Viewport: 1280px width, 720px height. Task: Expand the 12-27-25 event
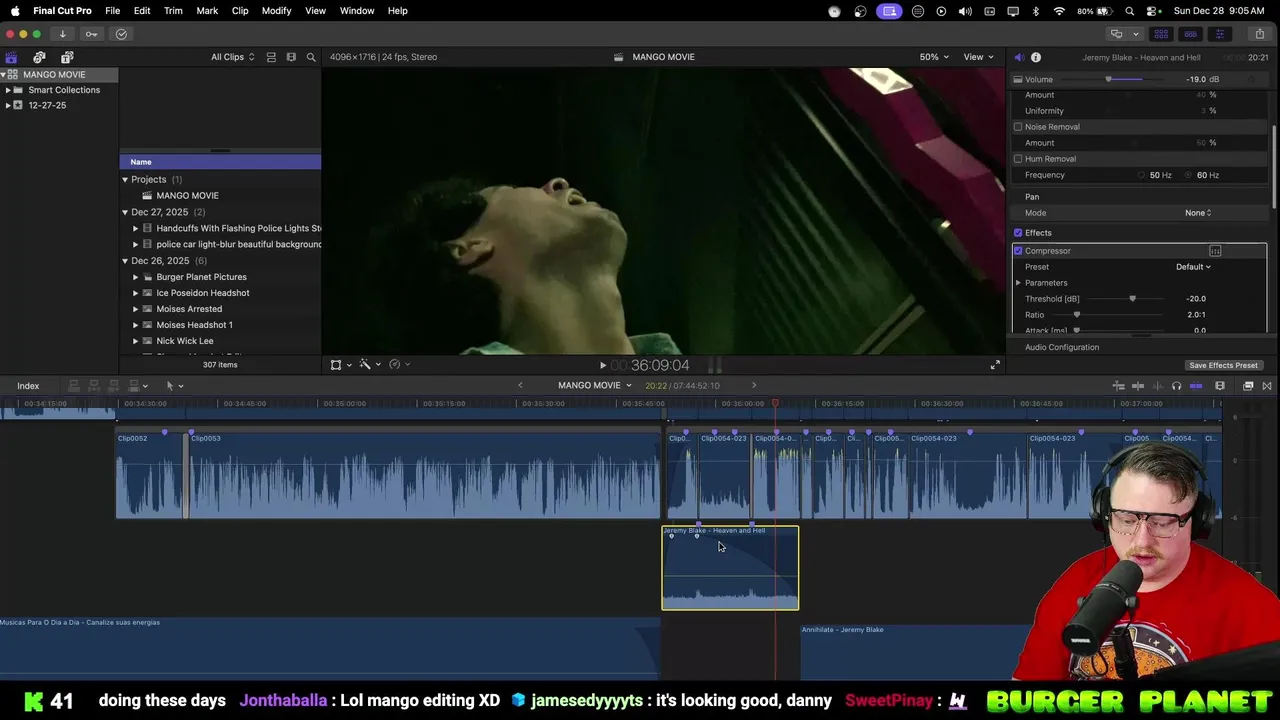(8, 105)
